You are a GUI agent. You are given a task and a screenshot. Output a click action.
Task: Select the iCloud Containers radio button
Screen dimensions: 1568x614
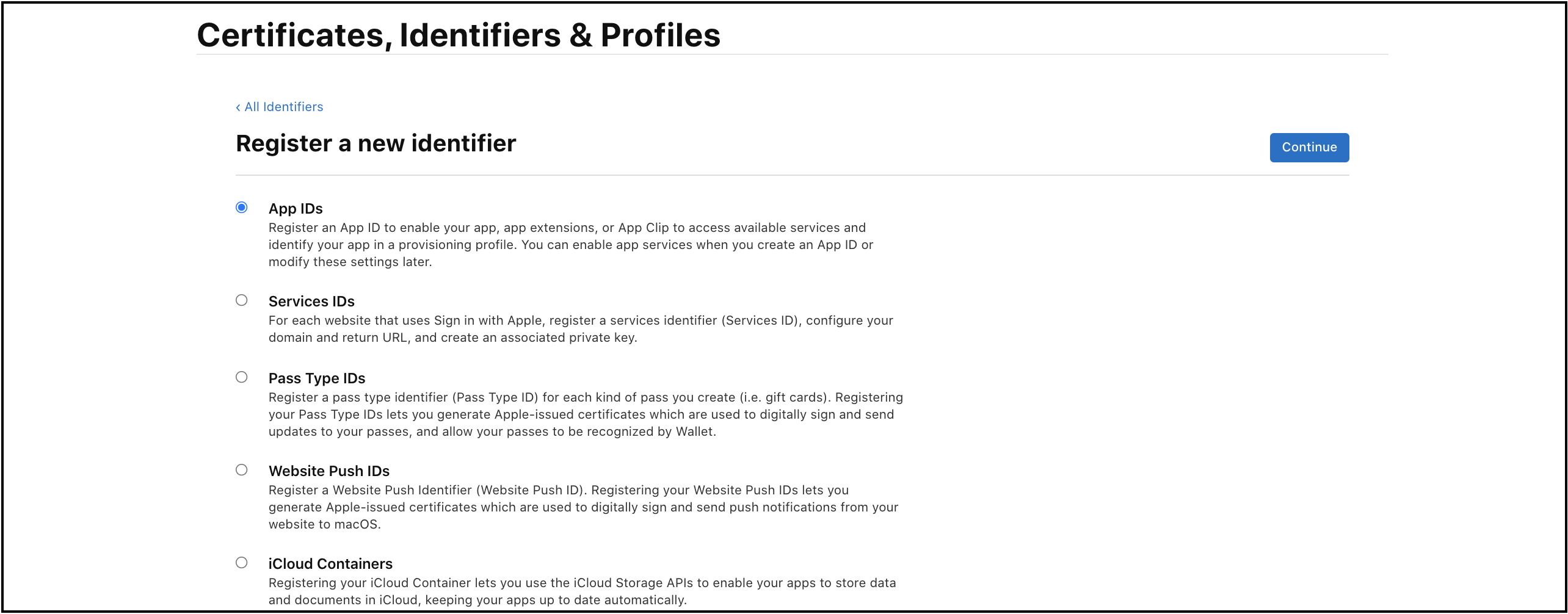pyautogui.click(x=242, y=563)
